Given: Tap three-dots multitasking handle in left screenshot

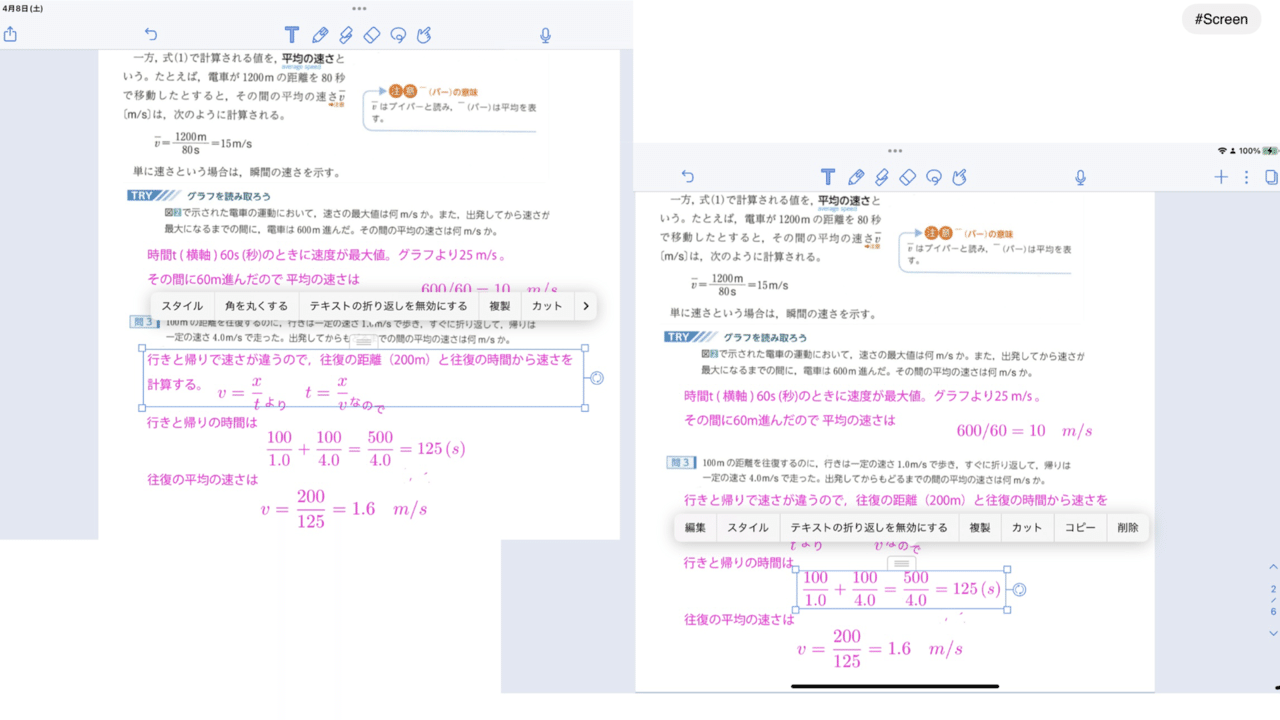Looking at the screenshot, I should (x=359, y=9).
